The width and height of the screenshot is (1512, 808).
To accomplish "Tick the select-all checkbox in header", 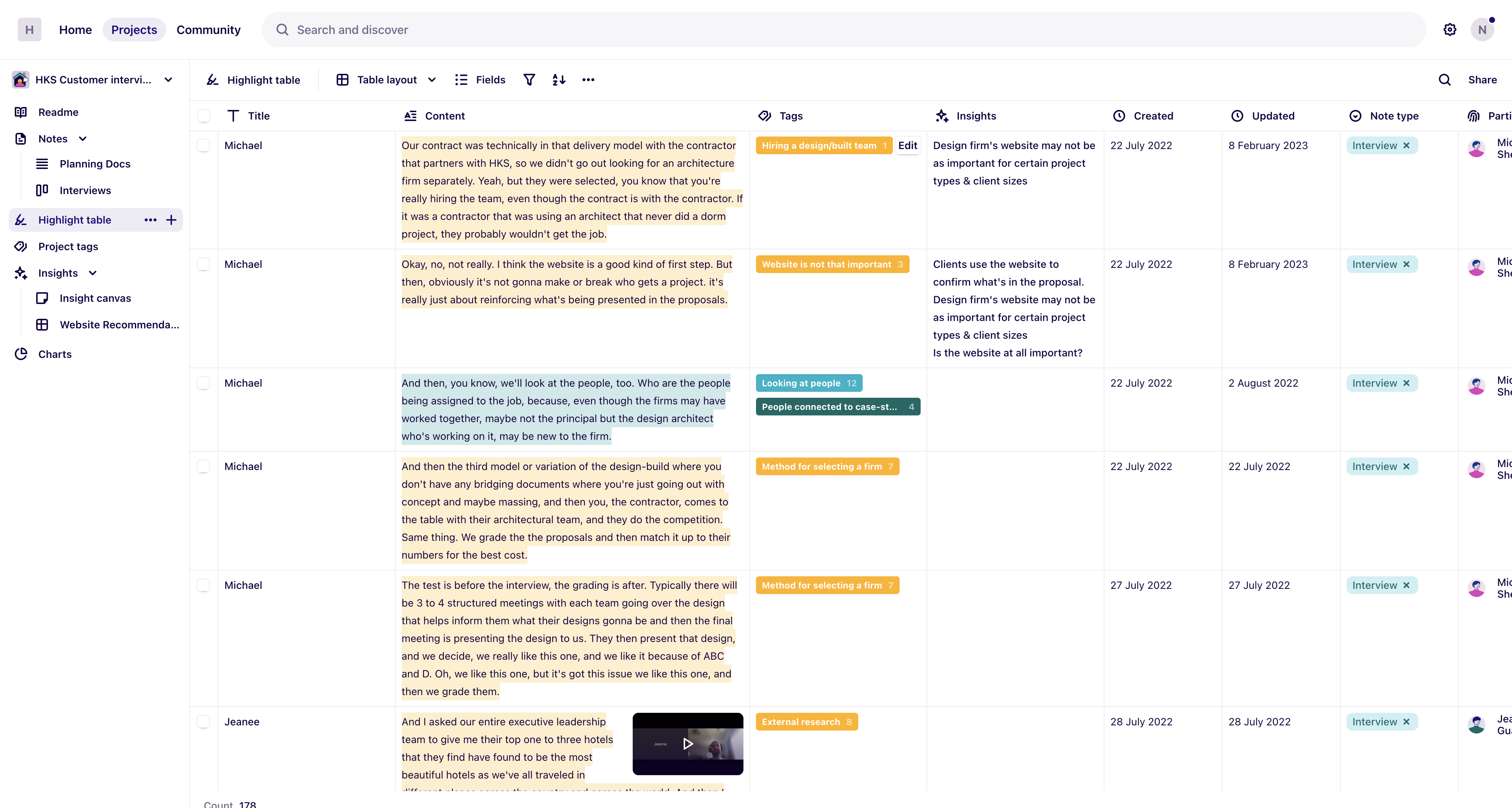I will [204, 116].
